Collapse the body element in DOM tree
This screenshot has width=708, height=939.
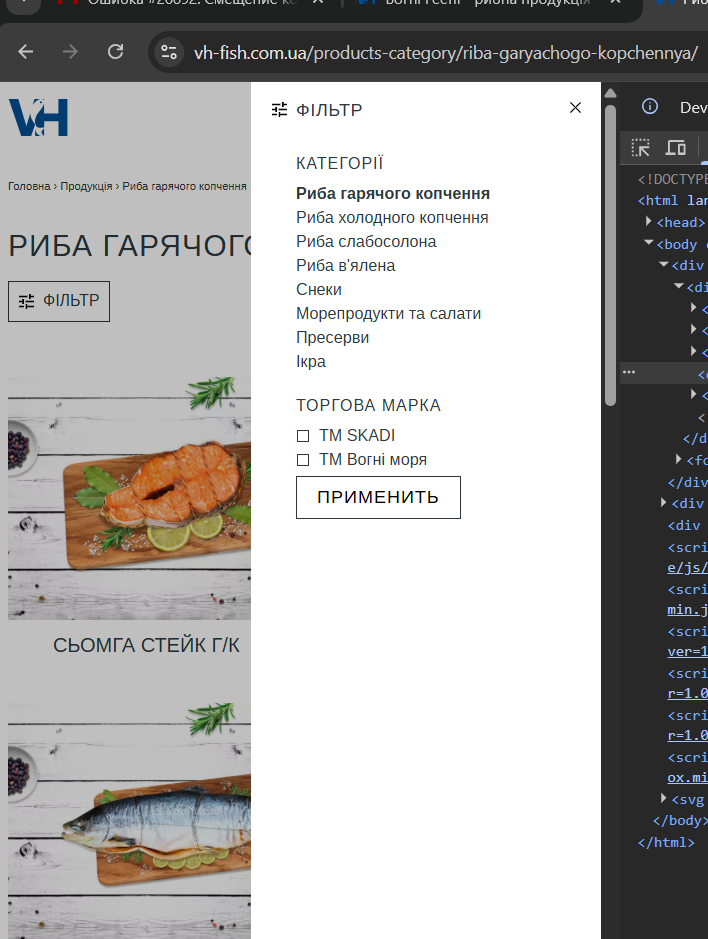[x=649, y=244]
